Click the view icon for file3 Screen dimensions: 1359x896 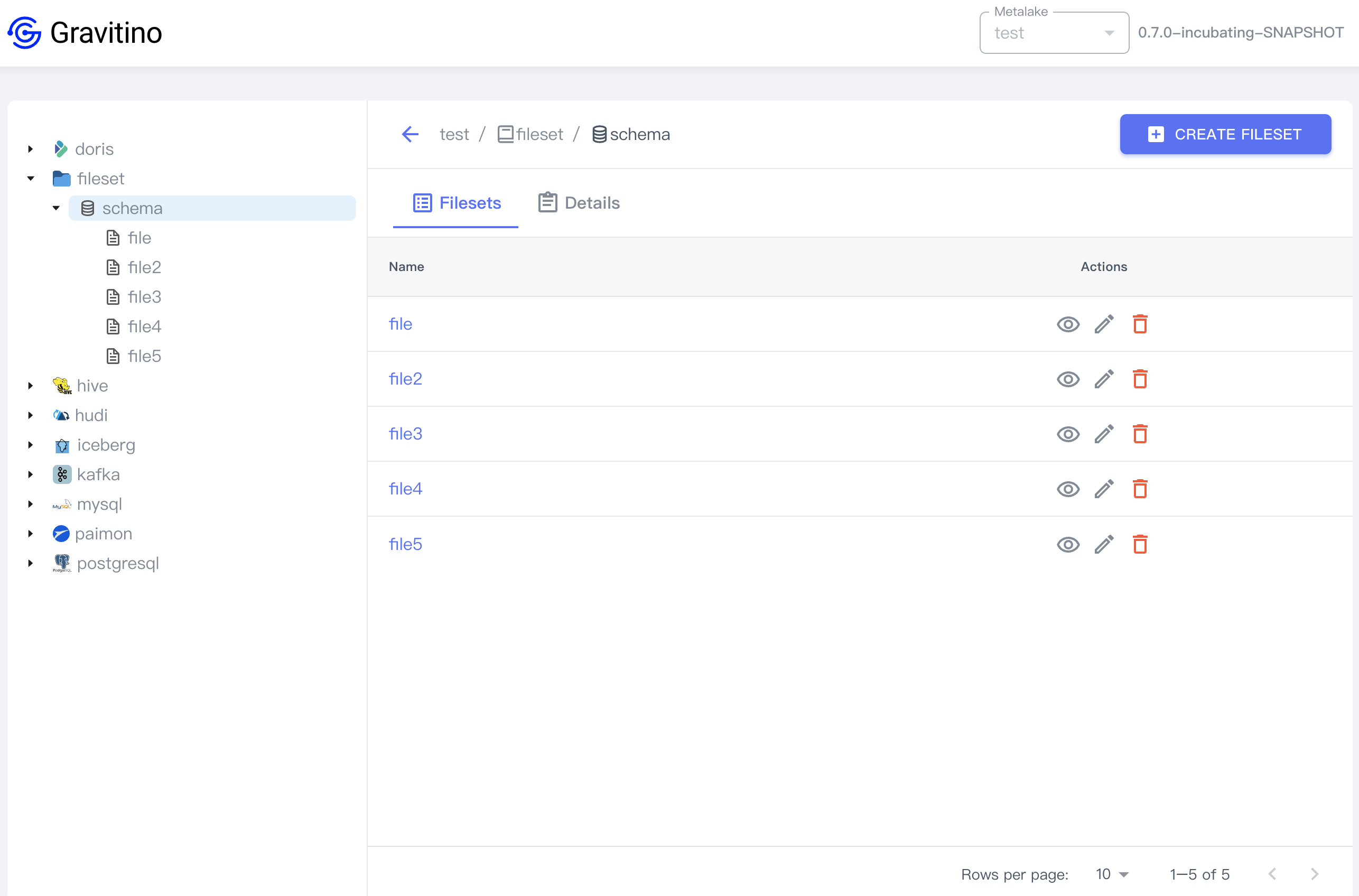tap(1067, 434)
